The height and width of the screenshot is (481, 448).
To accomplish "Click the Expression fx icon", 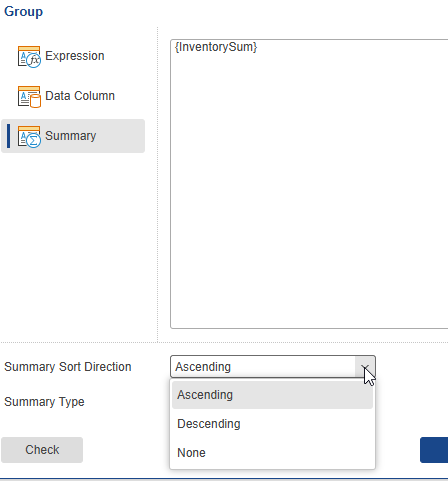I will (x=29, y=57).
